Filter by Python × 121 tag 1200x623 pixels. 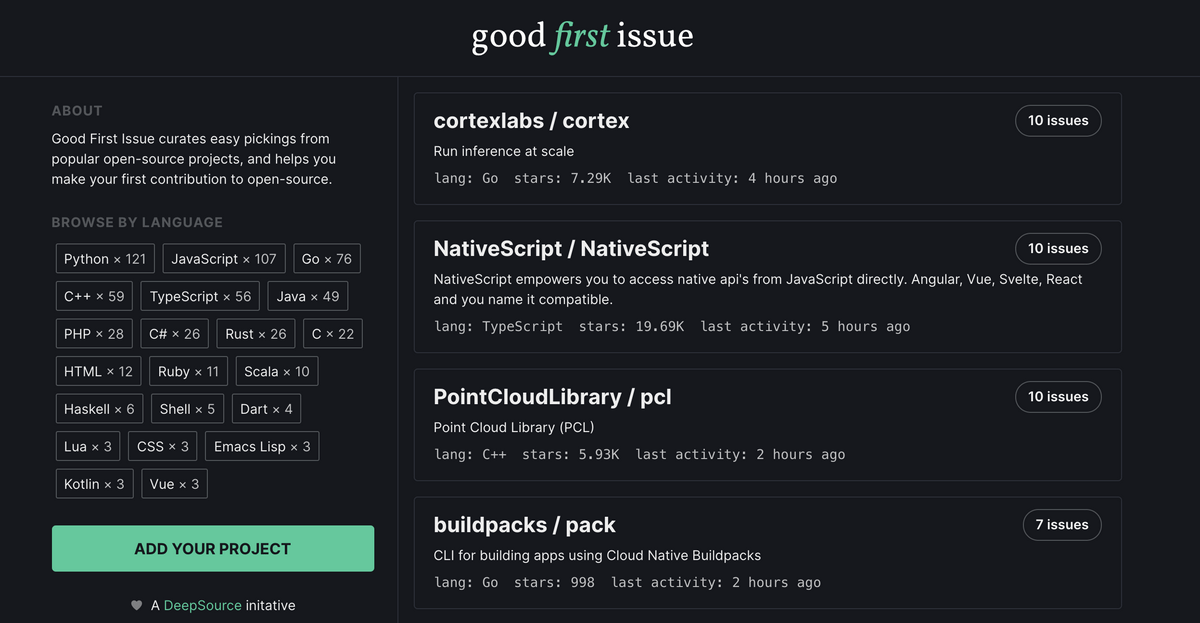105,259
